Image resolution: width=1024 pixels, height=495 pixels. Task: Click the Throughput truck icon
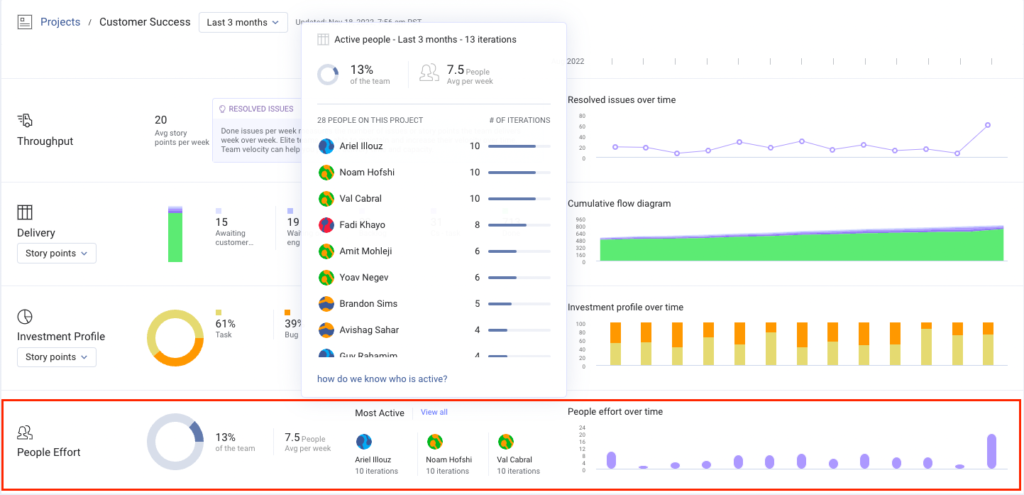(25, 120)
